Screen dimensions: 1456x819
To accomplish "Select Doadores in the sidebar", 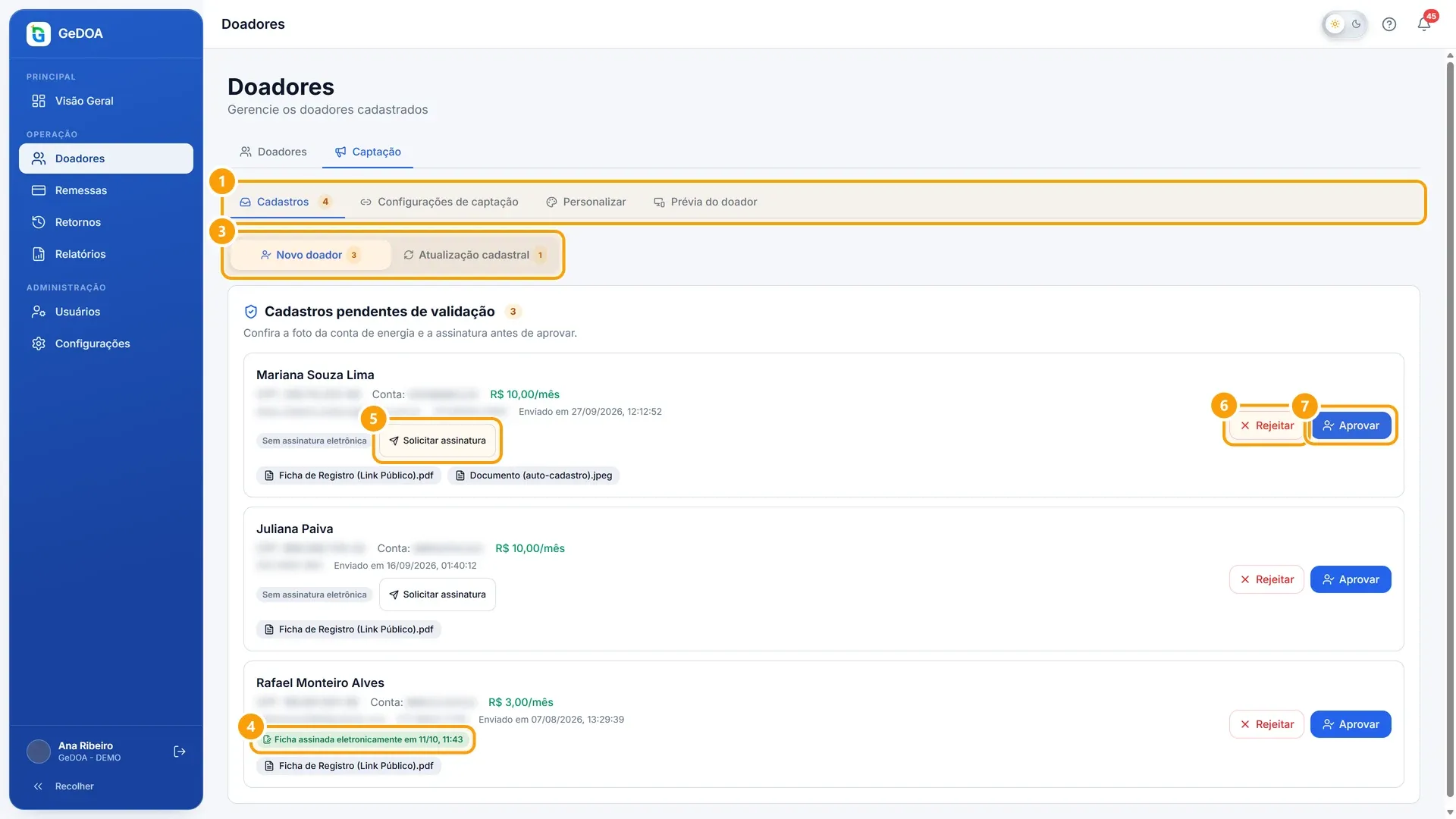I will pyautogui.click(x=106, y=158).
